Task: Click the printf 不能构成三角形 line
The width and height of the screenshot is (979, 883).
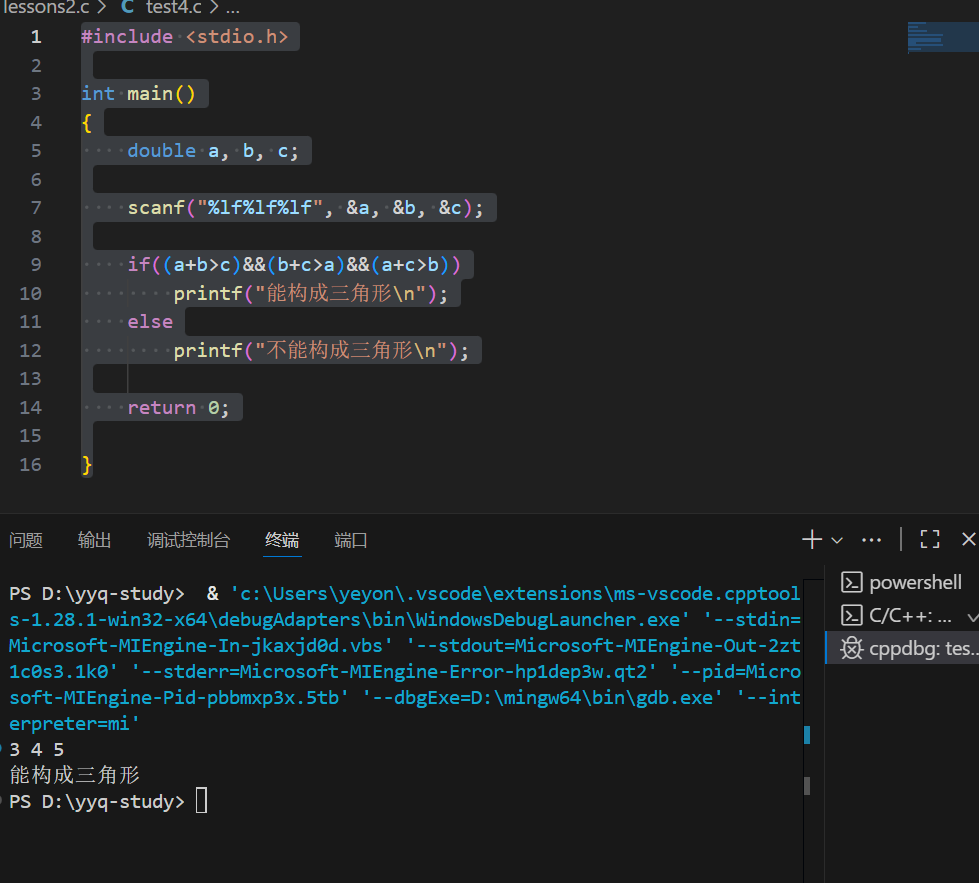Action: 321,350
